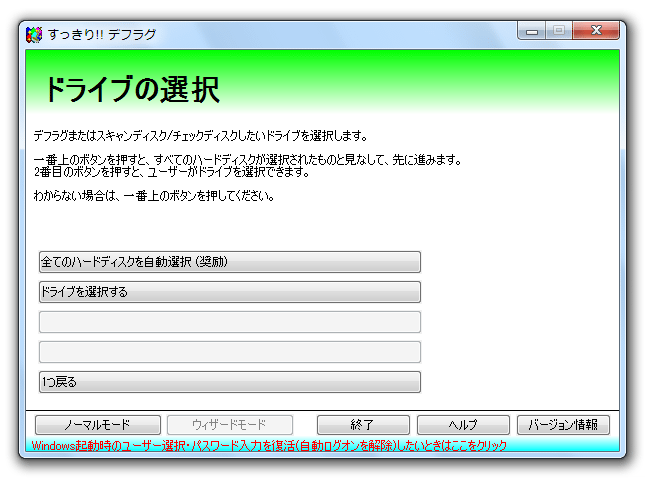The width and height of the screenshot is (648, 480).
Task: Click the ドライブを選択する button
Action: [x=230, y=292]
